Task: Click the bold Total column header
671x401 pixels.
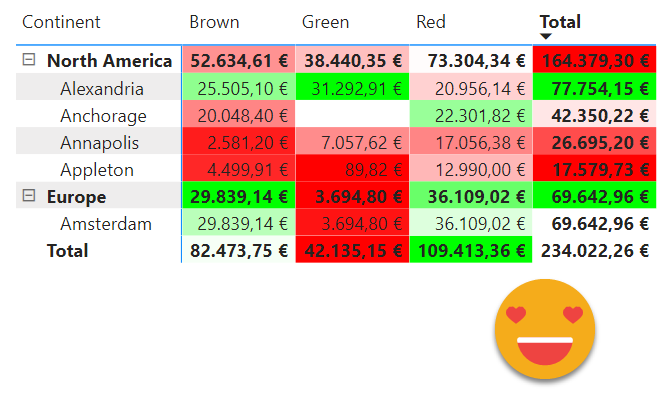Action: [x=560, y=21]
